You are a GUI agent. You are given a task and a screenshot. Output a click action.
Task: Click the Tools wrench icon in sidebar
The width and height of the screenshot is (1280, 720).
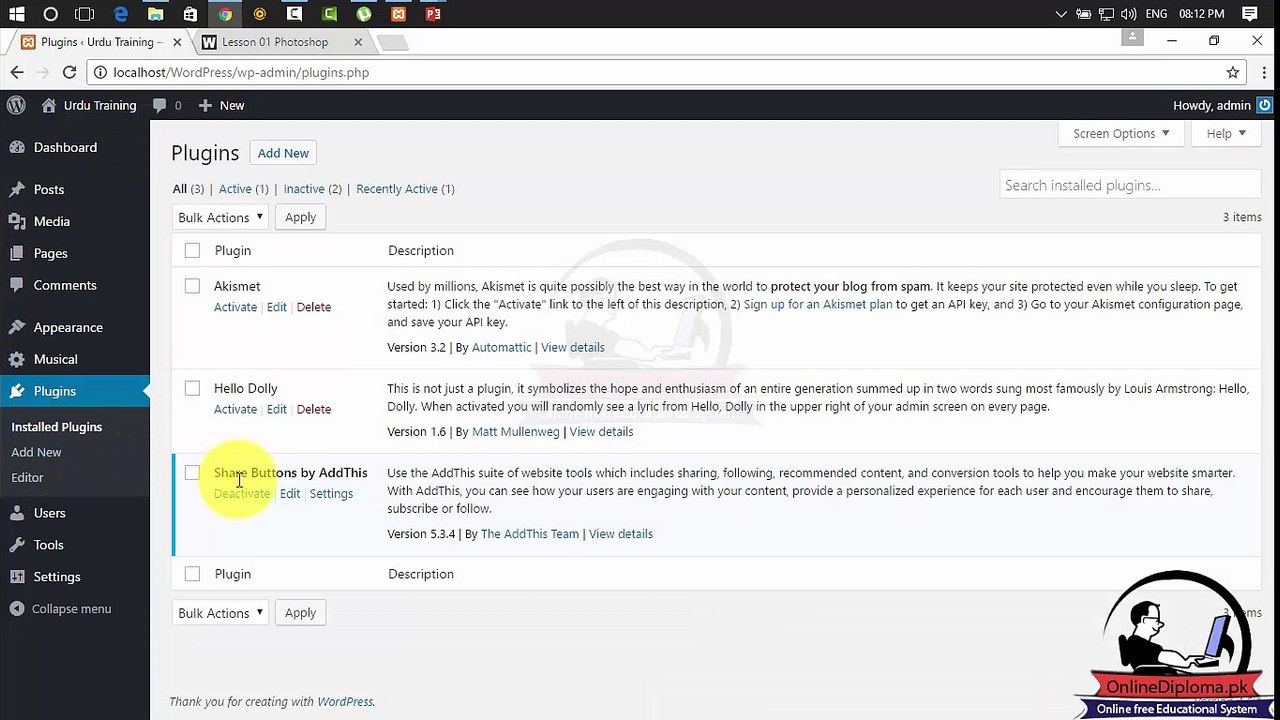pyautogui.click(x=17, y=545)
